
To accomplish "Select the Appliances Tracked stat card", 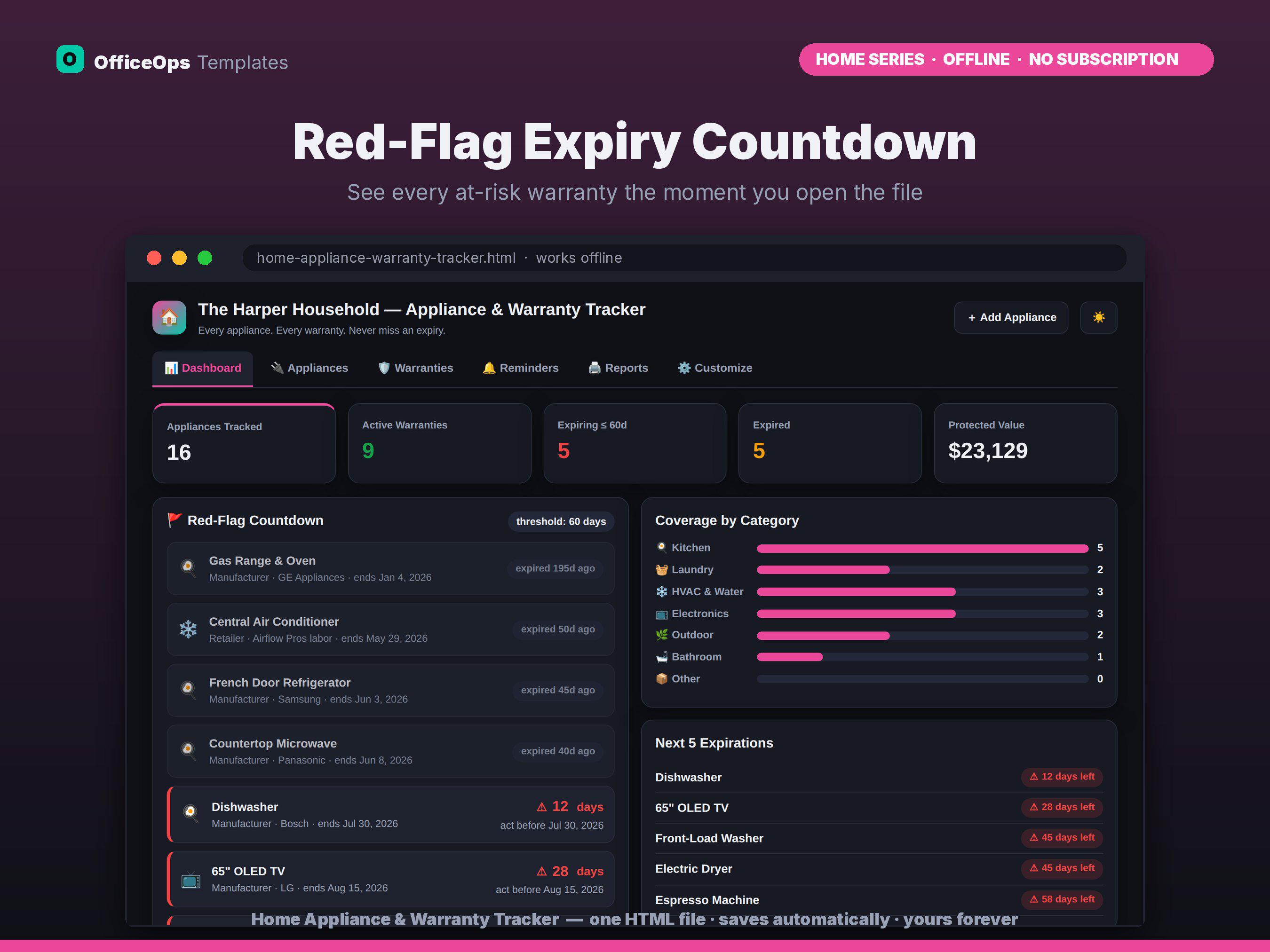I will pyautogui.click(x=244, y=443).
